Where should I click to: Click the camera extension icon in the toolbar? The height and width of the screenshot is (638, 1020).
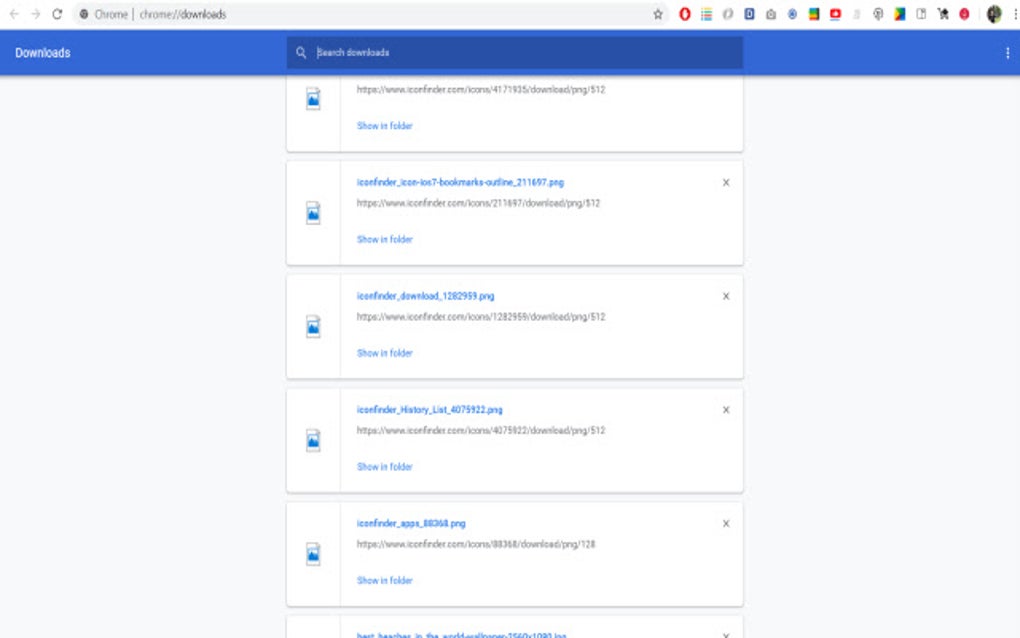[x=770, y=14]
